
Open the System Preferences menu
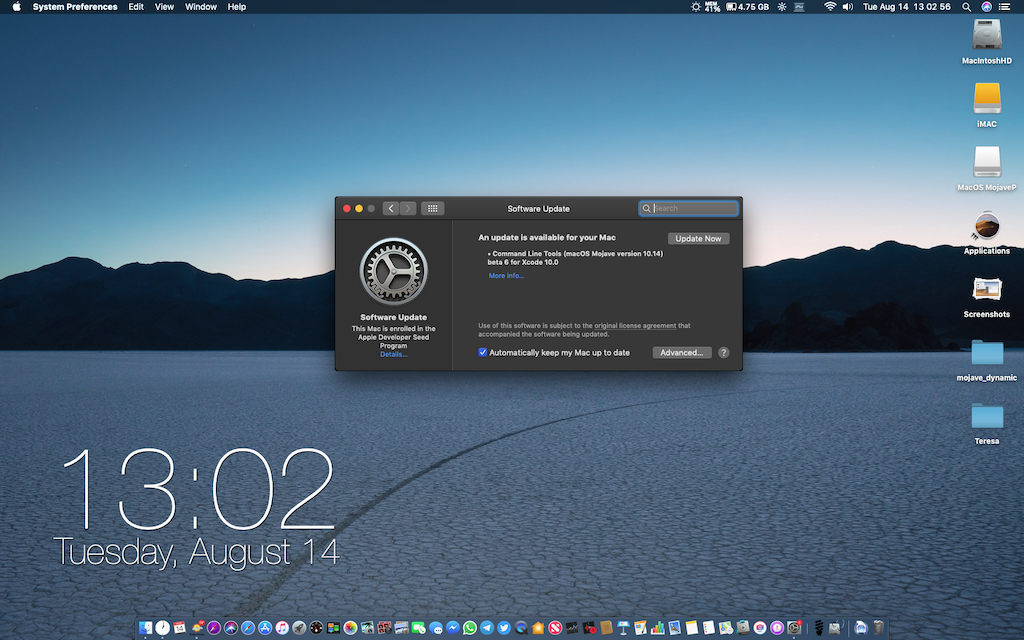pyautogui.click(x=75, y=7)
